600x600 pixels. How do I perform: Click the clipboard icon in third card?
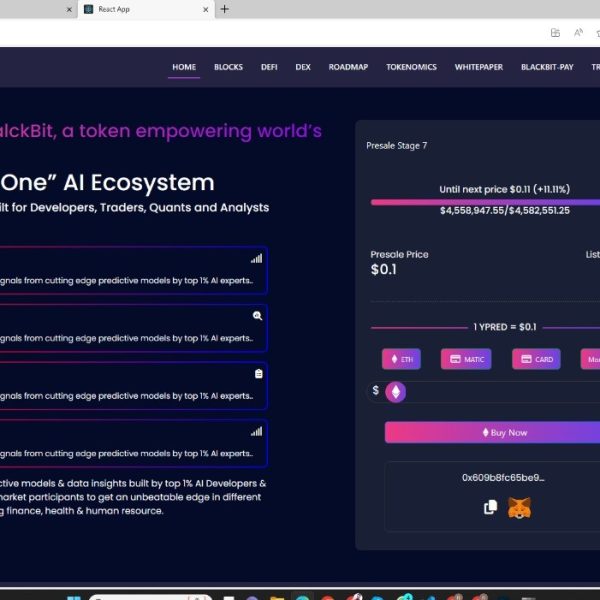tap(259, 373)
